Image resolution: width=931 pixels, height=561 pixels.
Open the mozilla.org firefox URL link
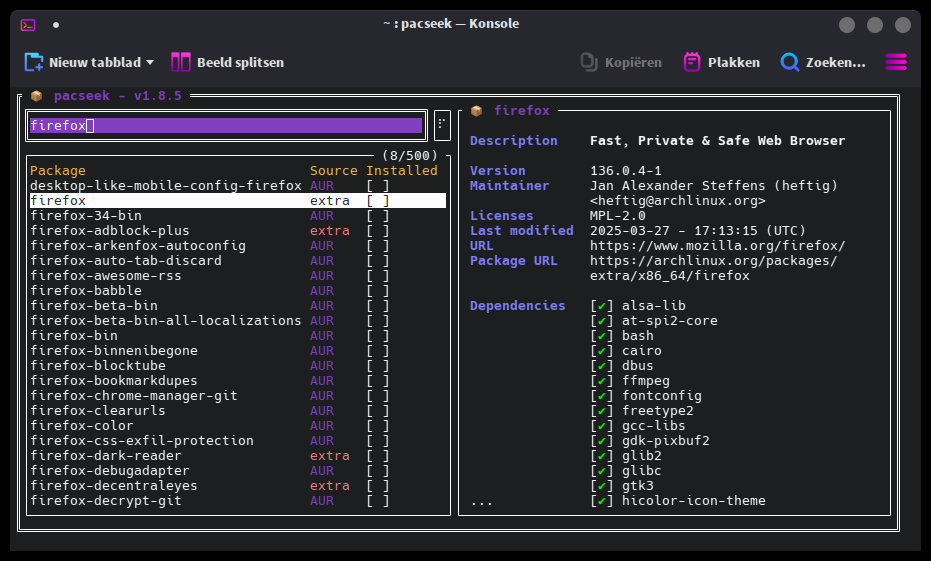[717, 246]
